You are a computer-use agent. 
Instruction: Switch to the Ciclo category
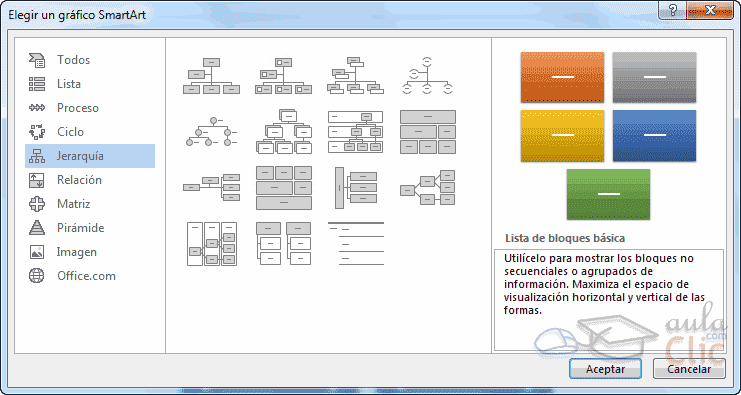click(90, 132)
